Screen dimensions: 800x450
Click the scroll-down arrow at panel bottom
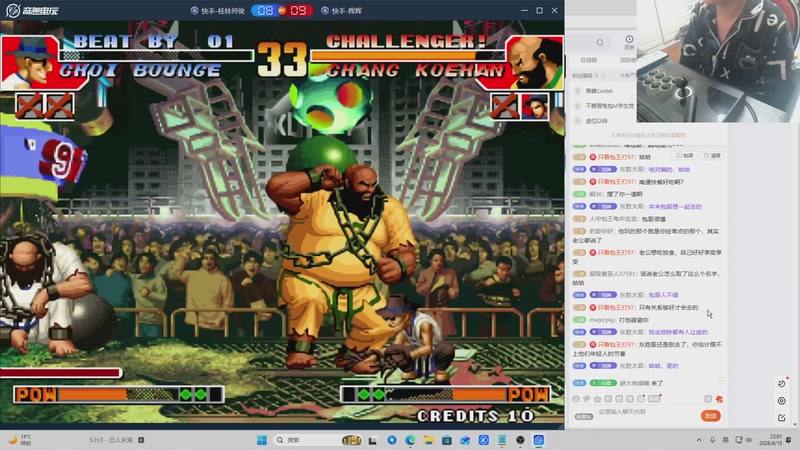795,424
